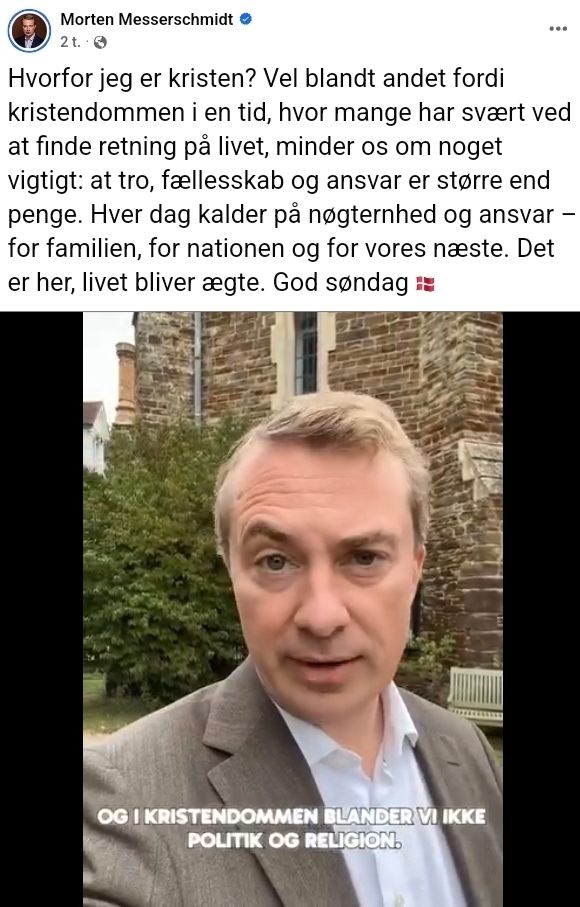Click the church window in the video

tap(305, 353)
